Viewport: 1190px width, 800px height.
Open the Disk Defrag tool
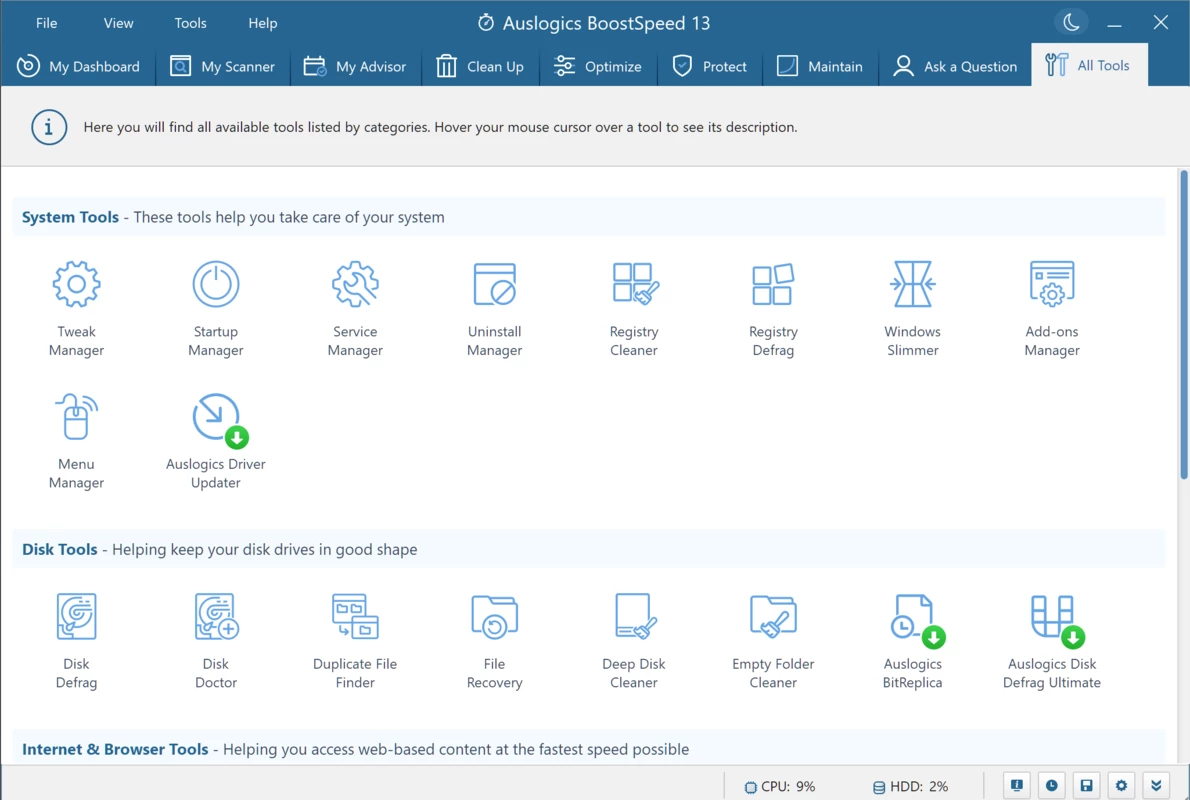click(77, 641)
